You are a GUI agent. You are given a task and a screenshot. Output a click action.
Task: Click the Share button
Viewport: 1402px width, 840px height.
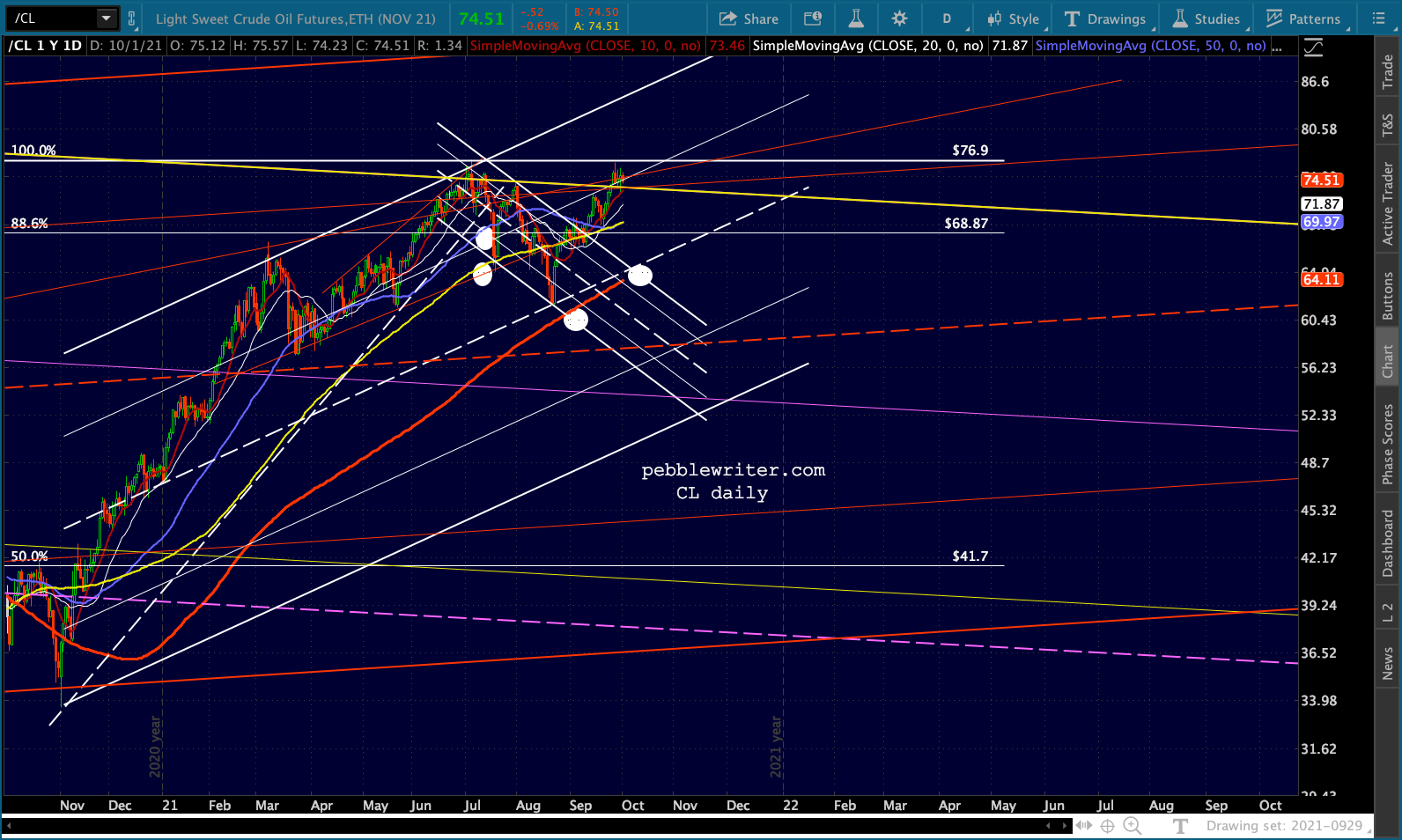pos(749,18)
